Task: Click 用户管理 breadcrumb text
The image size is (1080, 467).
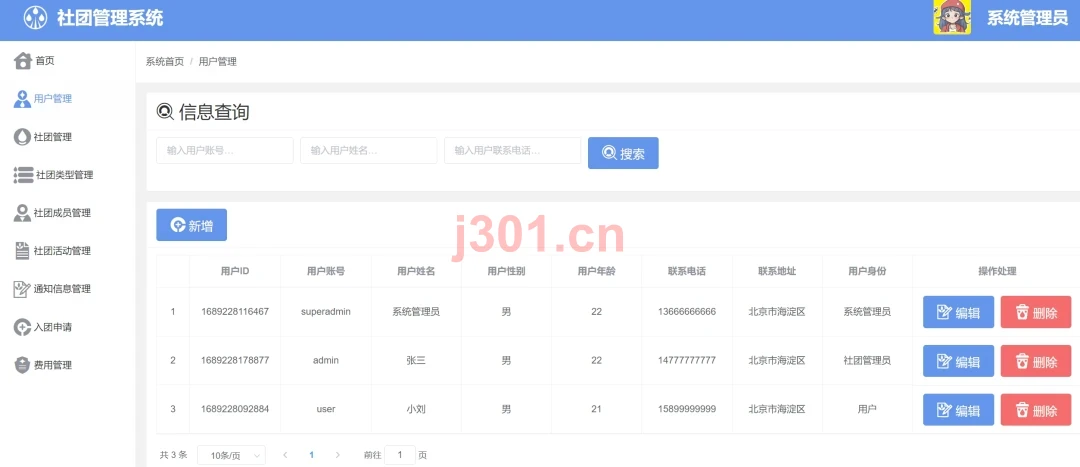Action: (x=218, y=62)
